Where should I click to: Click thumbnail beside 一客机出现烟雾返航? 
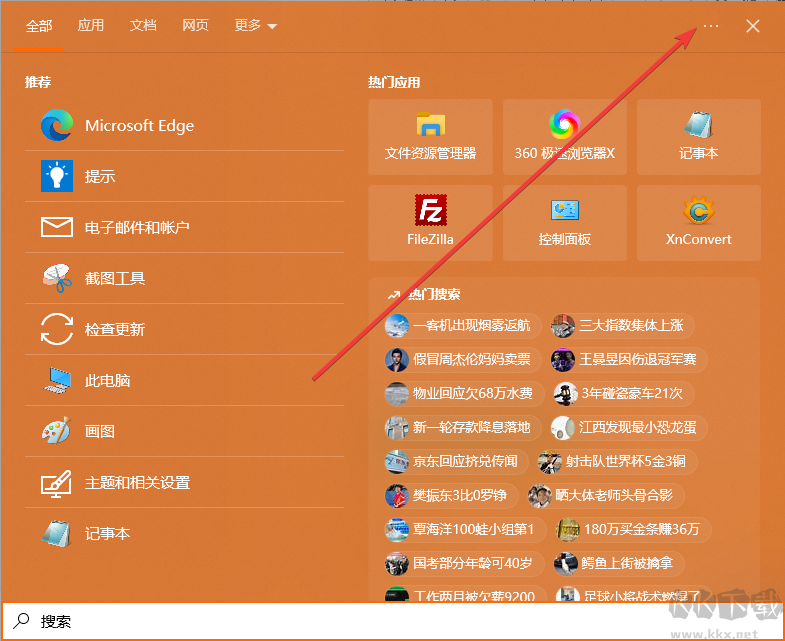(x=397, y=326)
